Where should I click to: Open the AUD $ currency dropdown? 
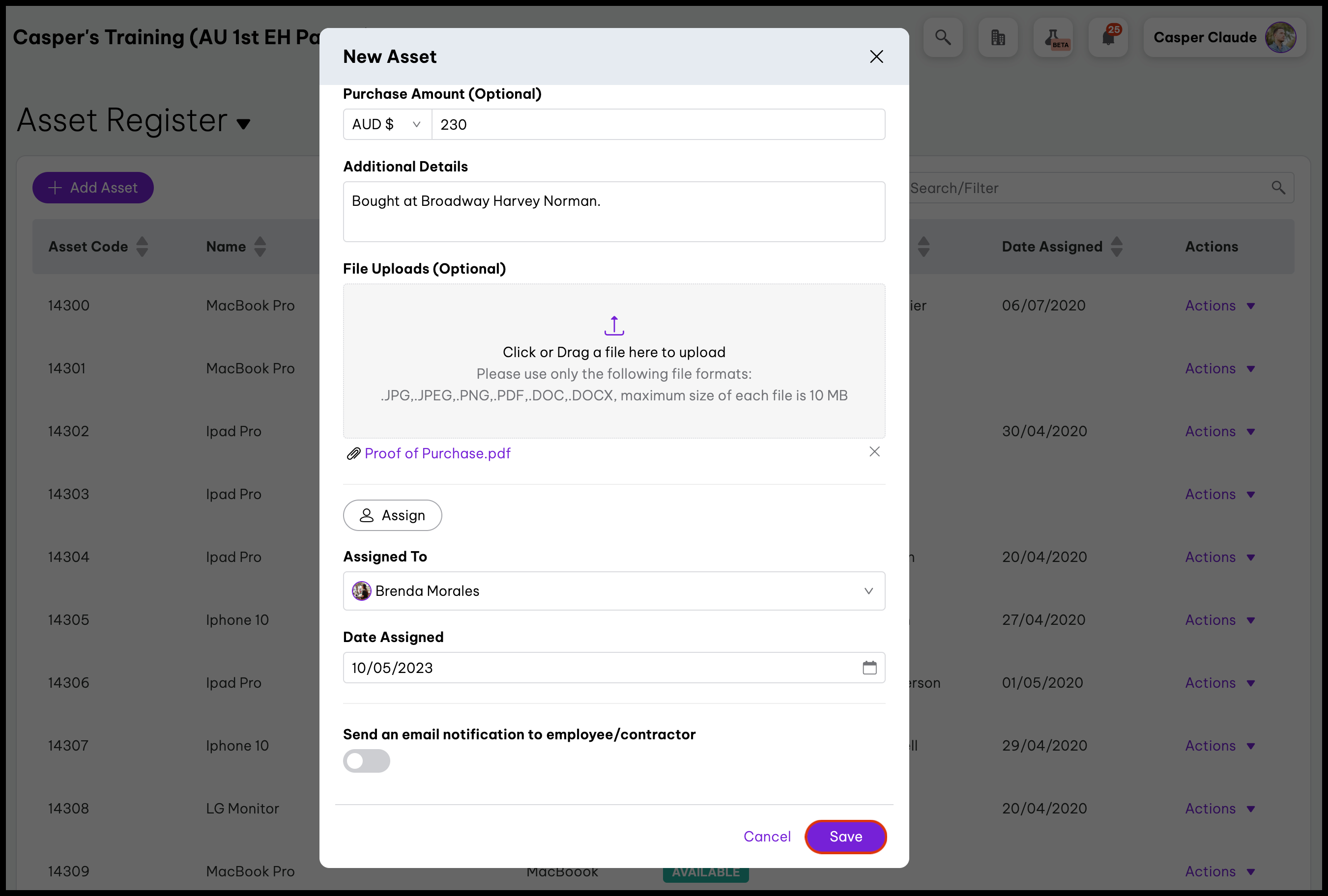(x=387, y=124)
